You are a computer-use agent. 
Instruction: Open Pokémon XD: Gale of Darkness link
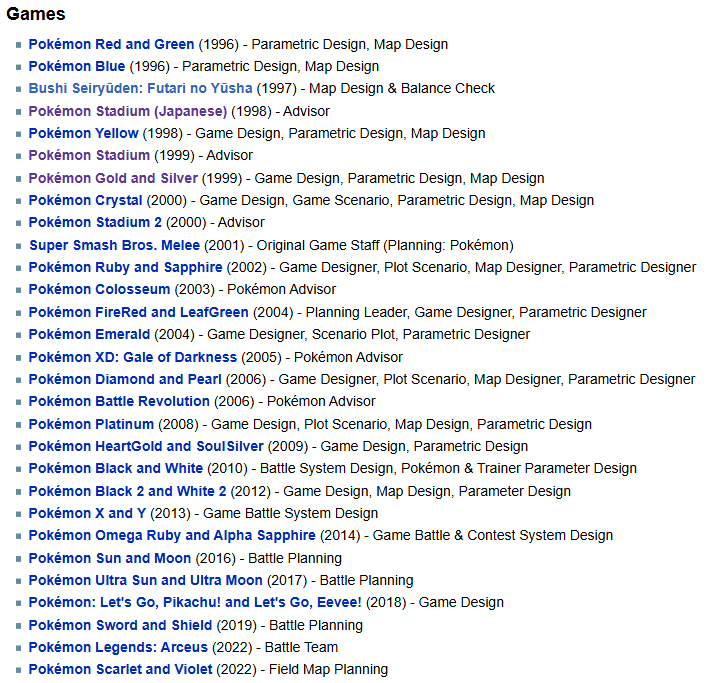(133, 357)
